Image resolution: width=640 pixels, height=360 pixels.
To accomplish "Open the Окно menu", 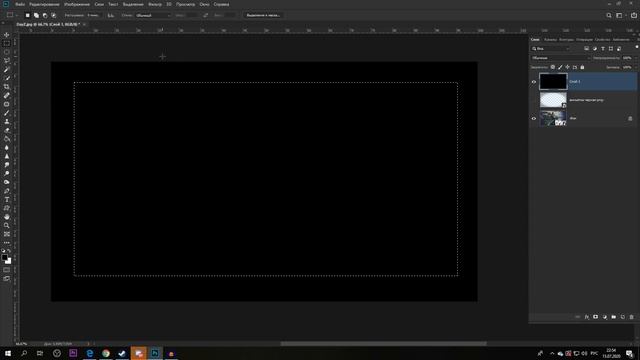I will pos(204,4).
